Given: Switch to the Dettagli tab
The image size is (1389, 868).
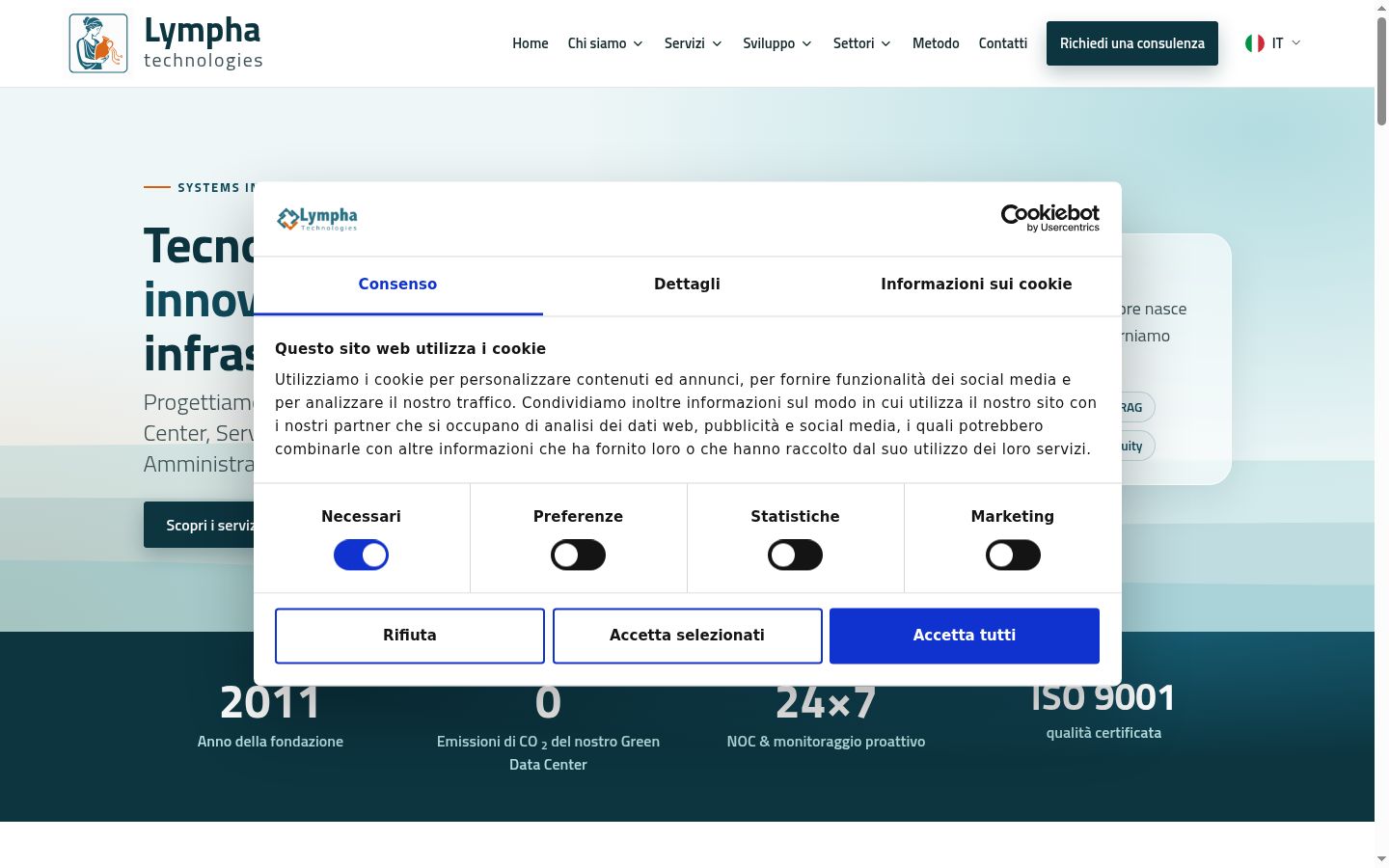Looking at the screenshot, I should [687, 285].
